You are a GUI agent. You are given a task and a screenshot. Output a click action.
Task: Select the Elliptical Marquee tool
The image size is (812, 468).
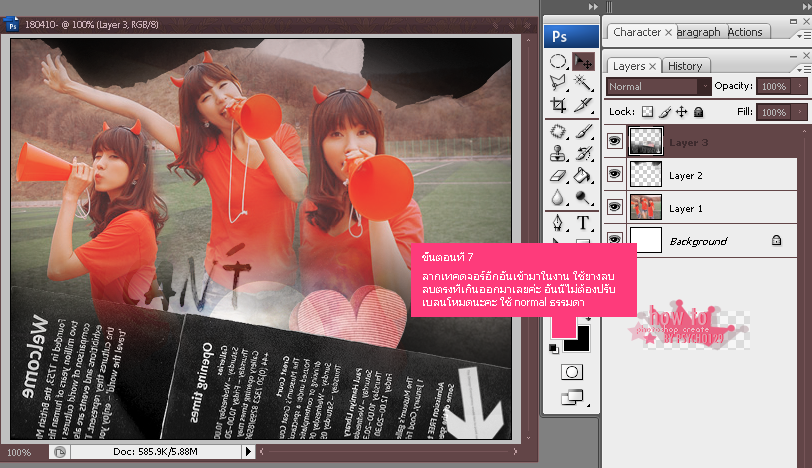pyautogui.click(x=558, y=62)
